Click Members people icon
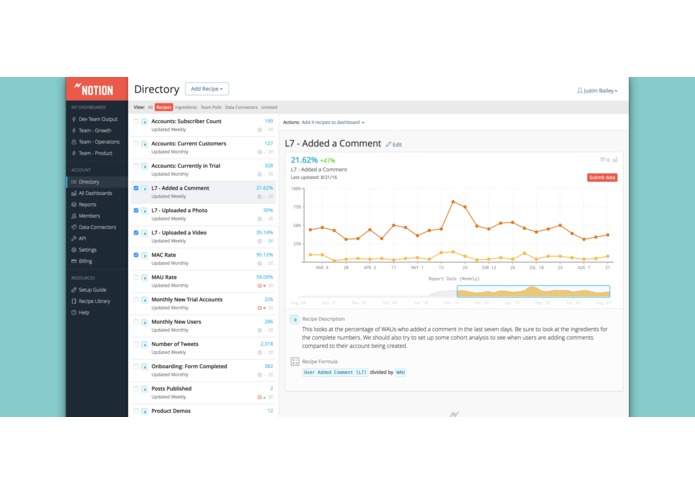This screenshot has height=494, width=695. click(74, 216)
